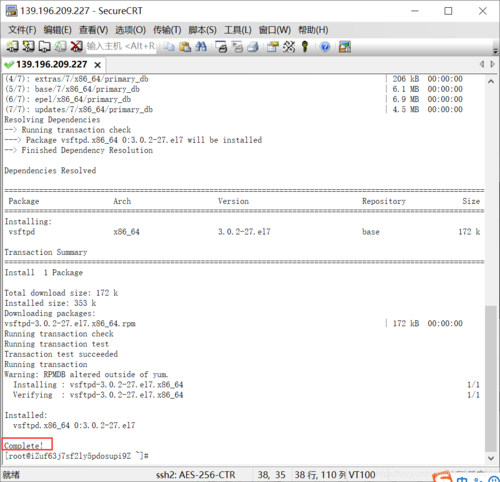Select the 139.196.209.227 session tab

[x=52, y=64]
